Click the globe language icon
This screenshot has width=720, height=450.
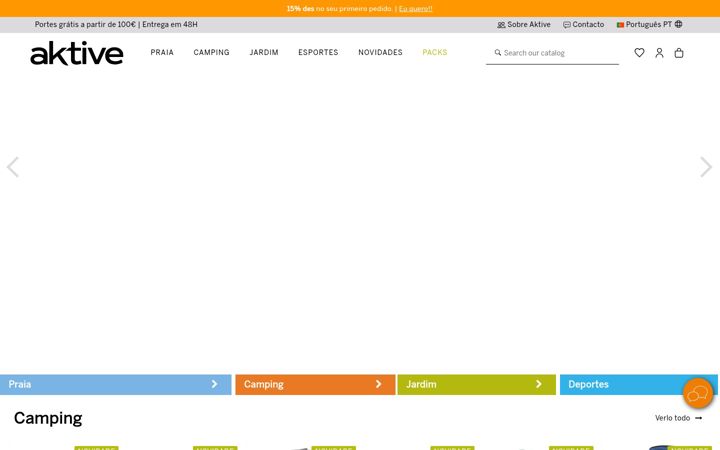pos(679,24)
